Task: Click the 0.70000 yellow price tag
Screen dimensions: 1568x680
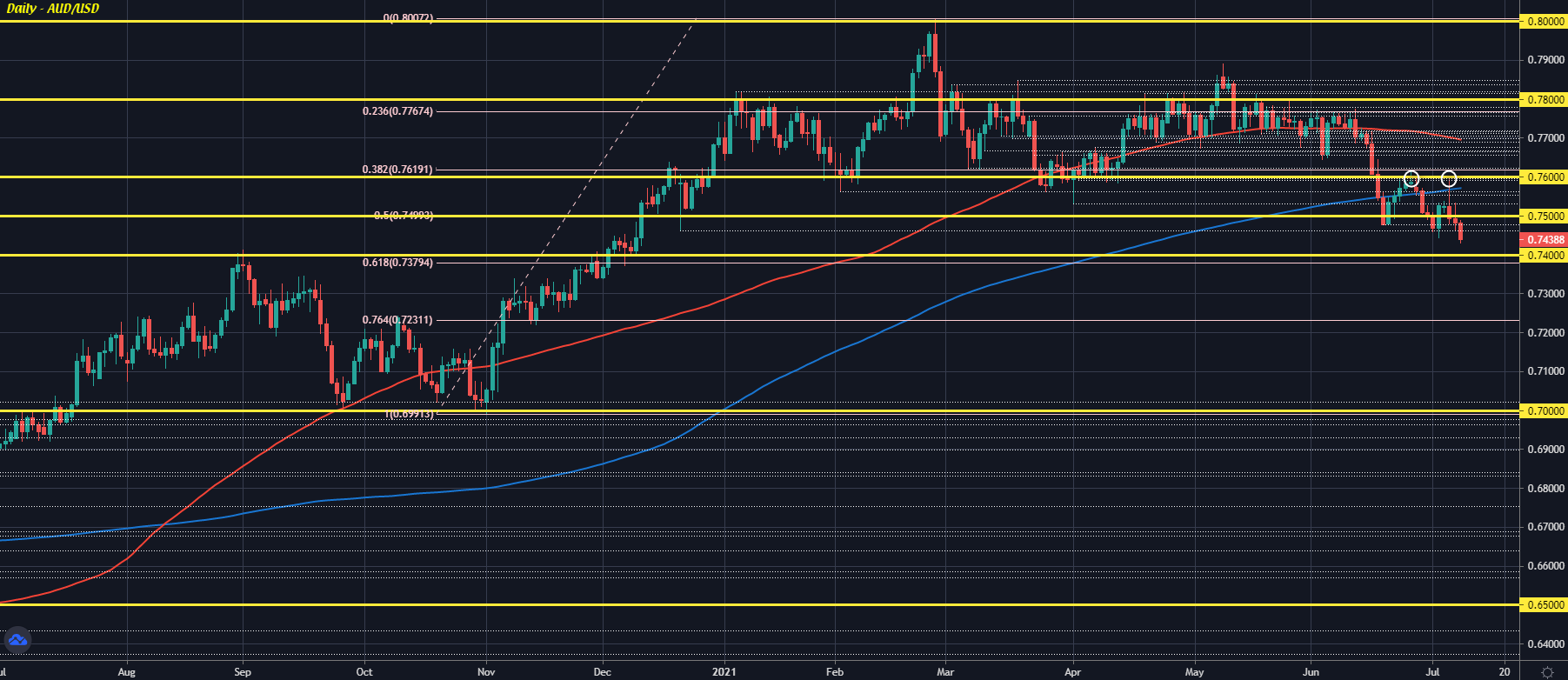Action: 1544,410
